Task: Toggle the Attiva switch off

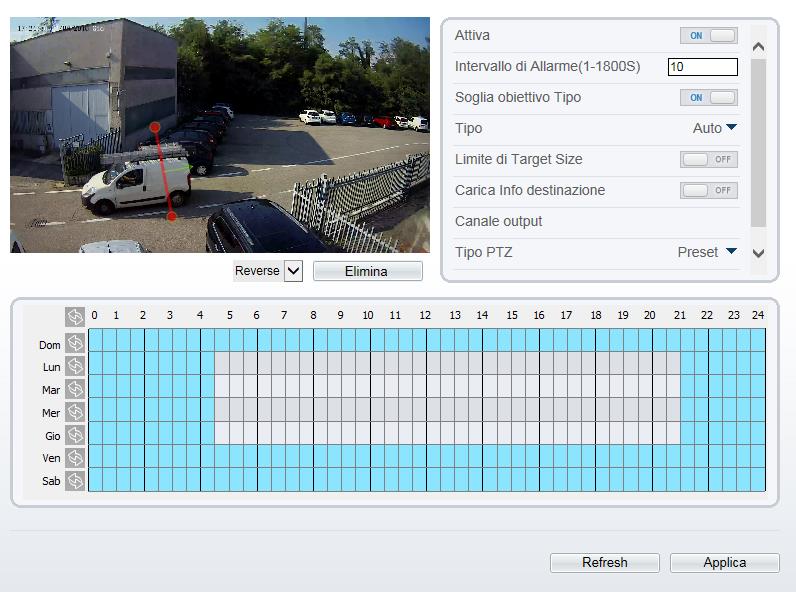Action: click(708, 36)
